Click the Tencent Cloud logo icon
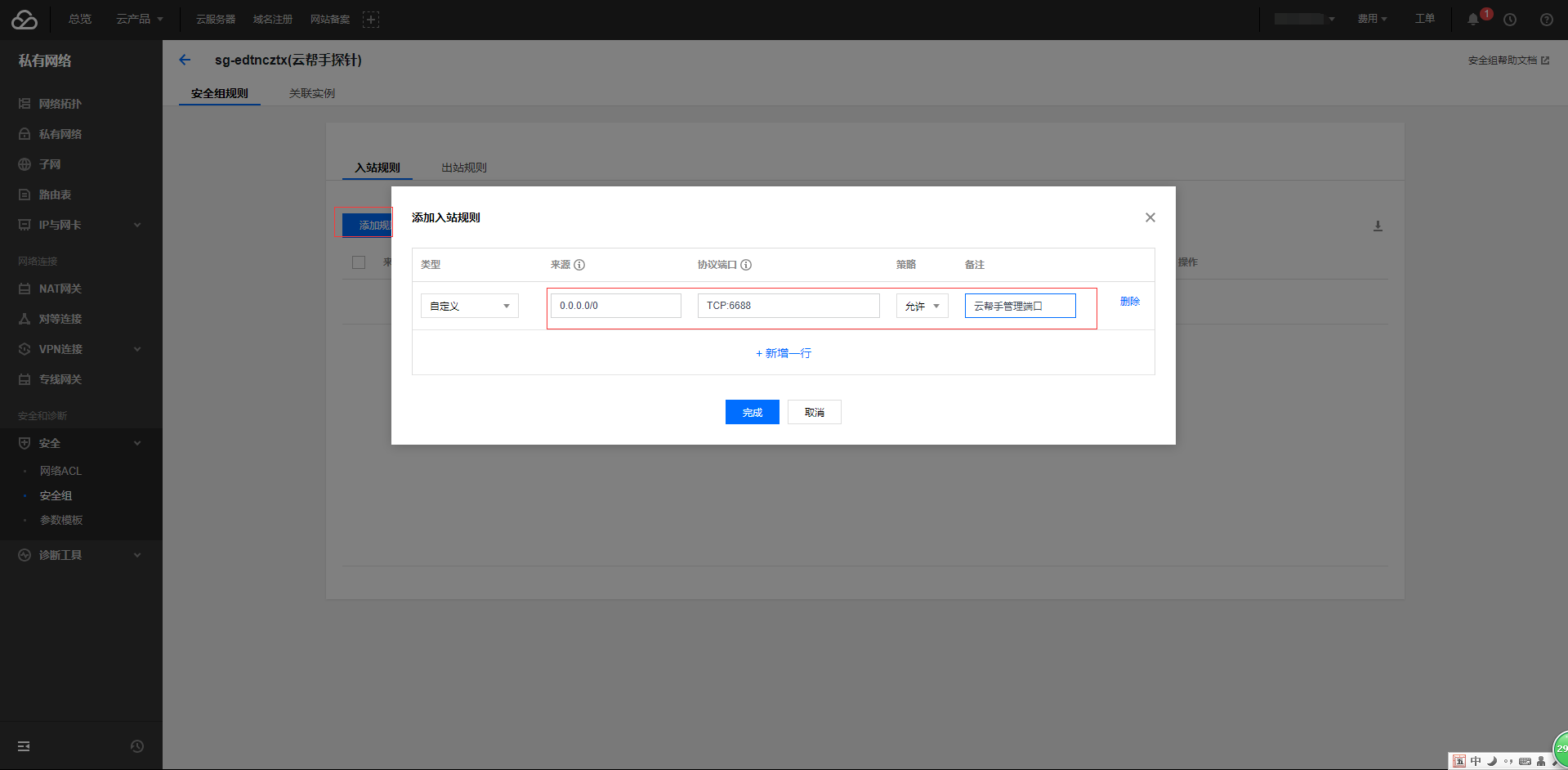Screen dimensions: 1568x770 (x=25, y=20)
